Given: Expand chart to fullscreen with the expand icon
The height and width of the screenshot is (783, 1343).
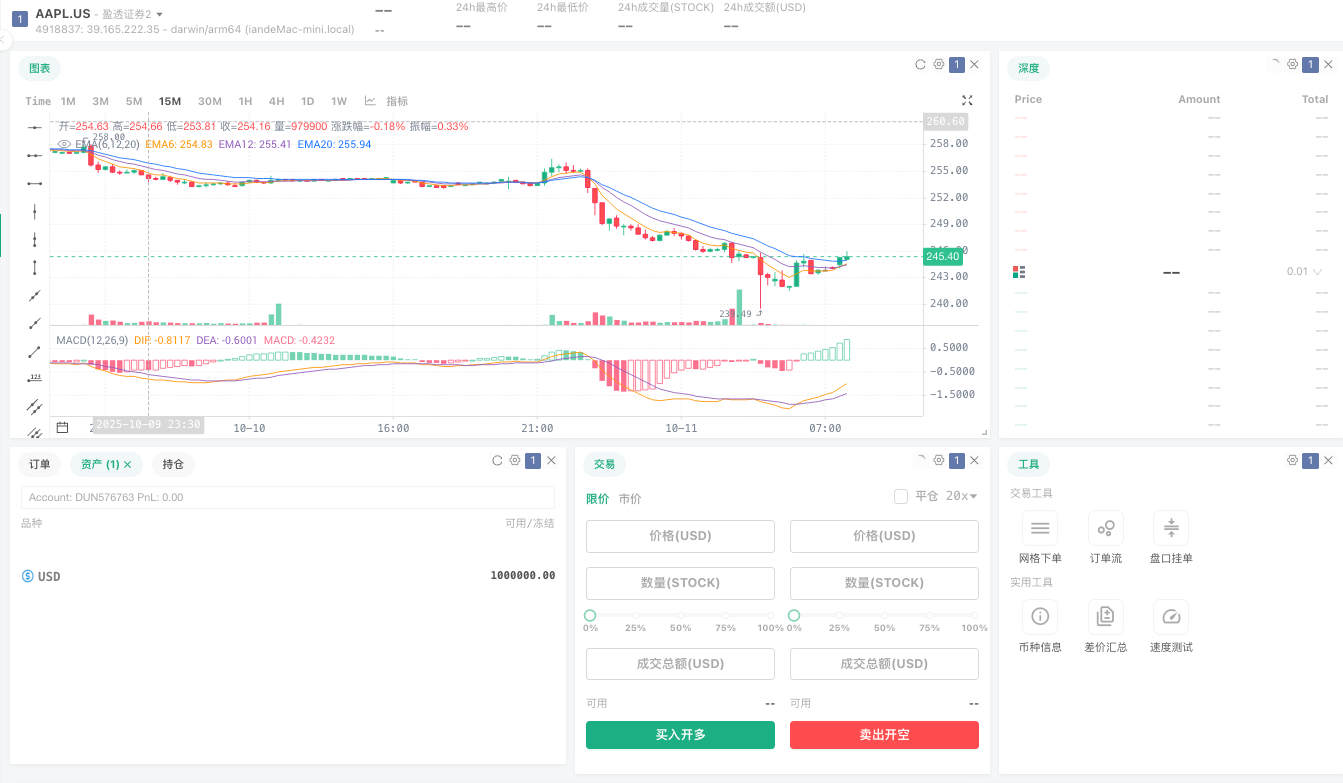Looking at the screenshot, I should [x=966, y=100].
